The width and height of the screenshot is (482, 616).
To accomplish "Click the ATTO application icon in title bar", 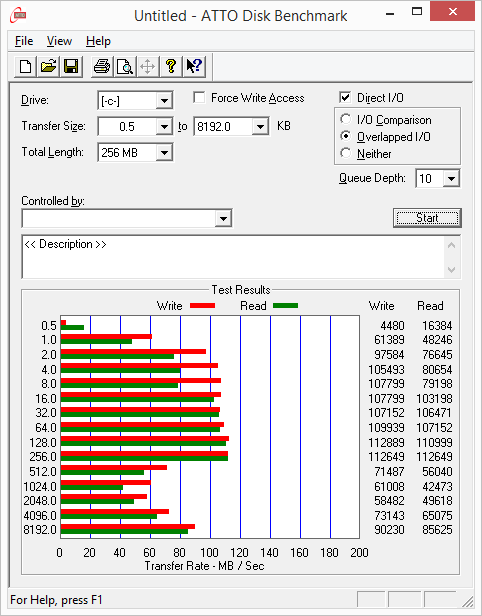I will 18,15.
